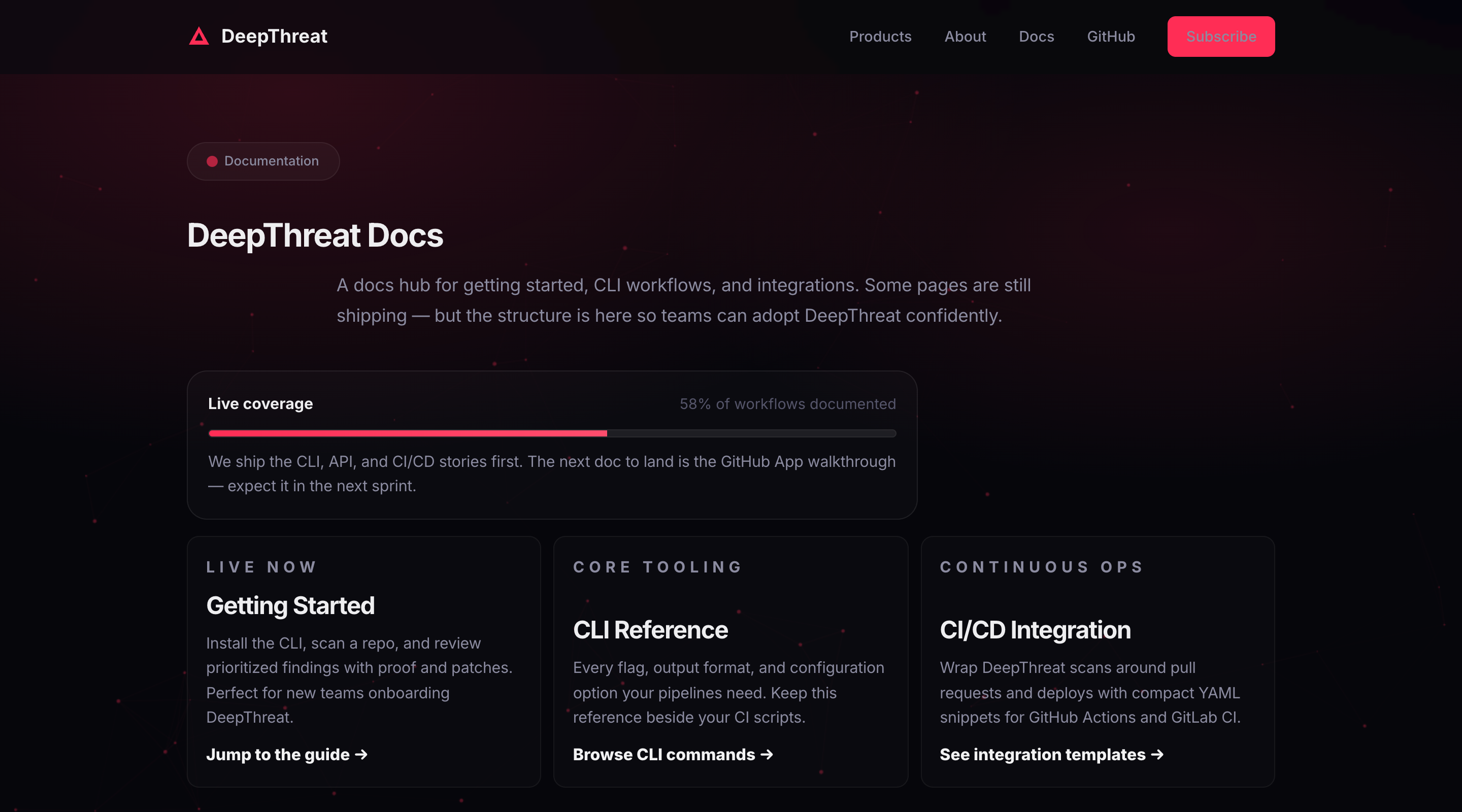Open the Browse CLI commands link
The width and height of the screenshot is (1462, 812).
663,755
